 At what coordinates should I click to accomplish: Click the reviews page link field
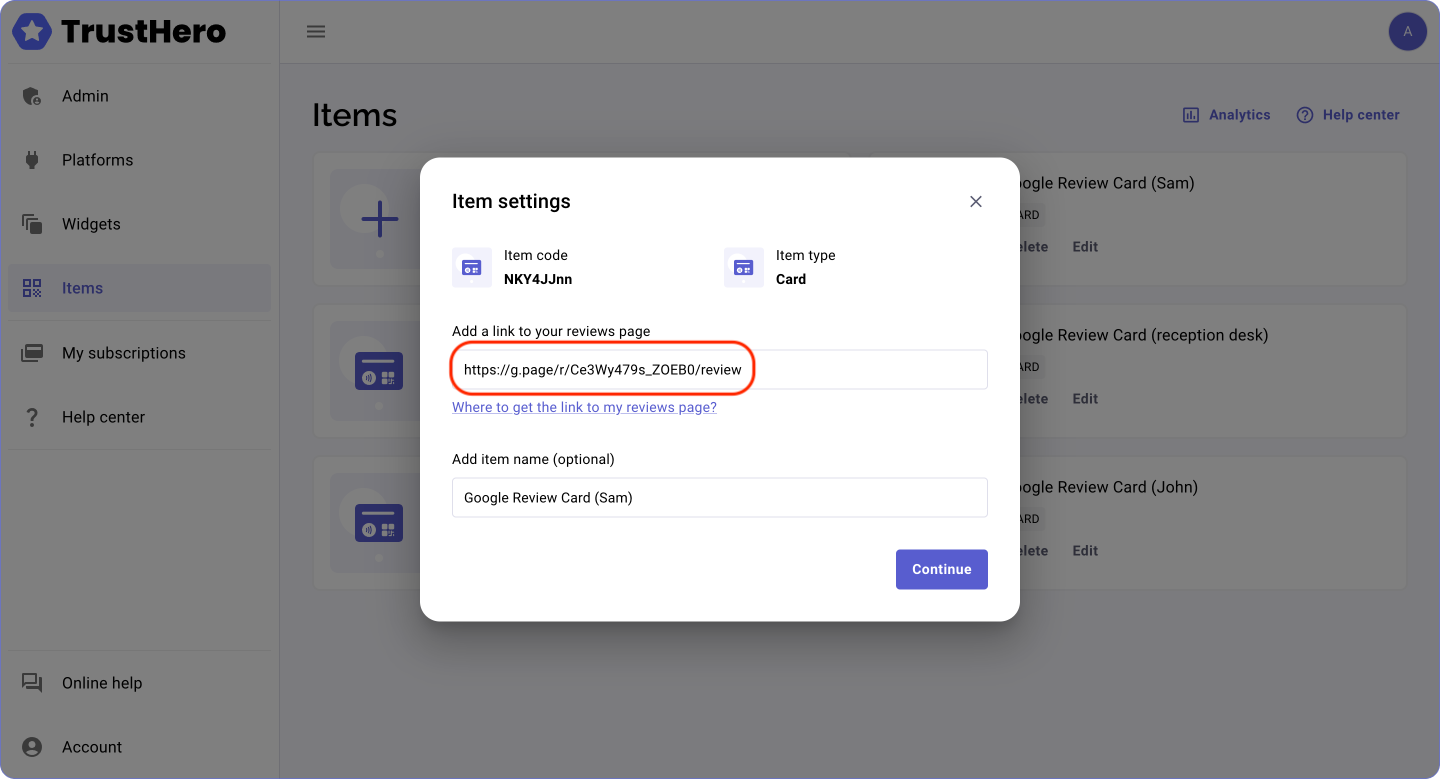pos(719,369)
